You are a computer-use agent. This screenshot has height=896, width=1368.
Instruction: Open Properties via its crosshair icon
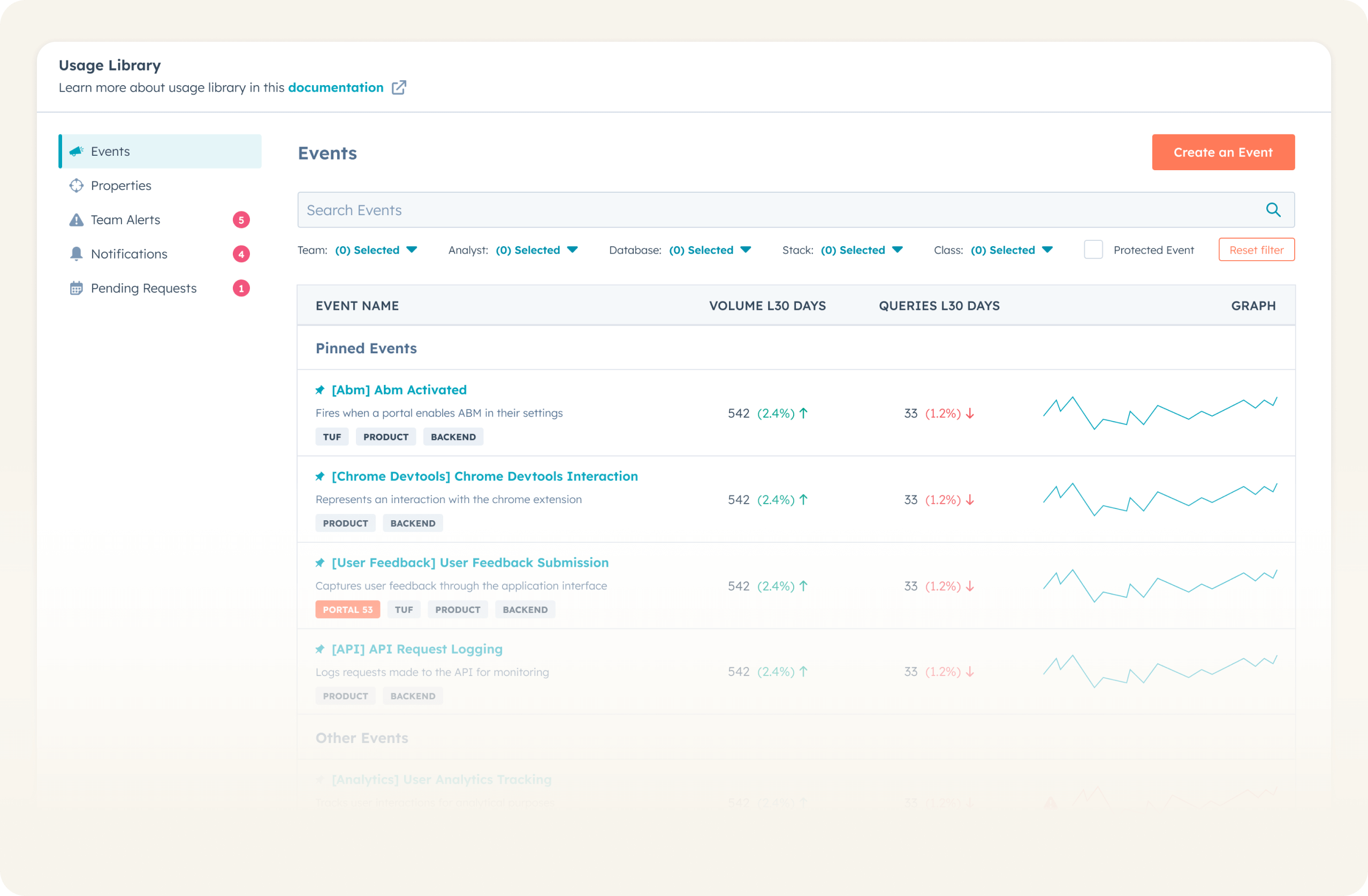pyautogui.click(x=77, y=185)
